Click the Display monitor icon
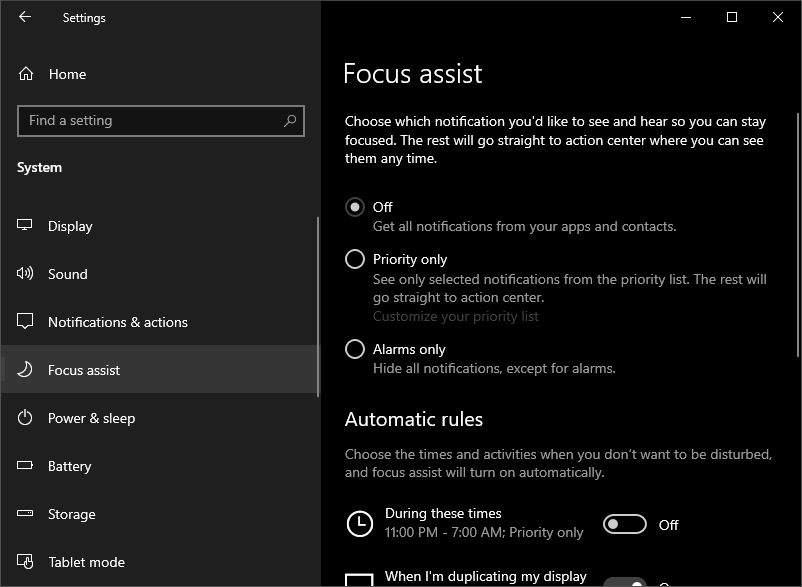802x587 pixels. click(26, 226)
